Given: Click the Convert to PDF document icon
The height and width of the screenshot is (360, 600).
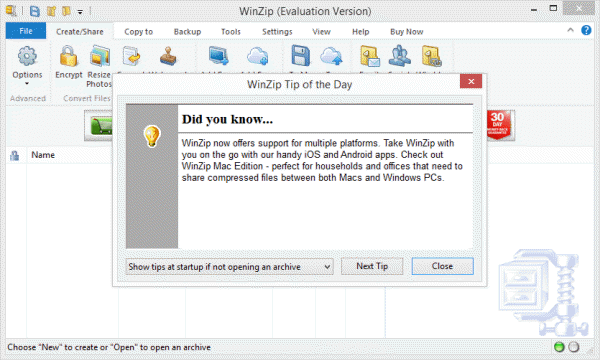Looking at the screenshot, I should click(131, 57).
